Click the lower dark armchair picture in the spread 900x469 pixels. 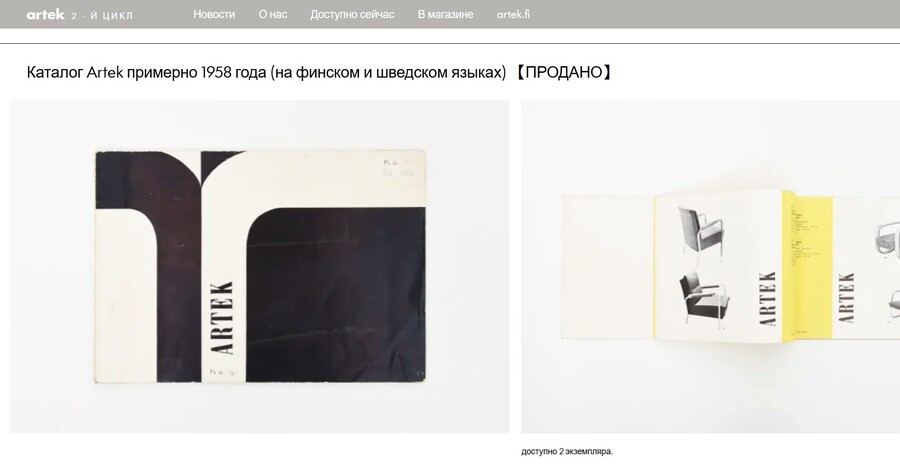coord(705,301)
